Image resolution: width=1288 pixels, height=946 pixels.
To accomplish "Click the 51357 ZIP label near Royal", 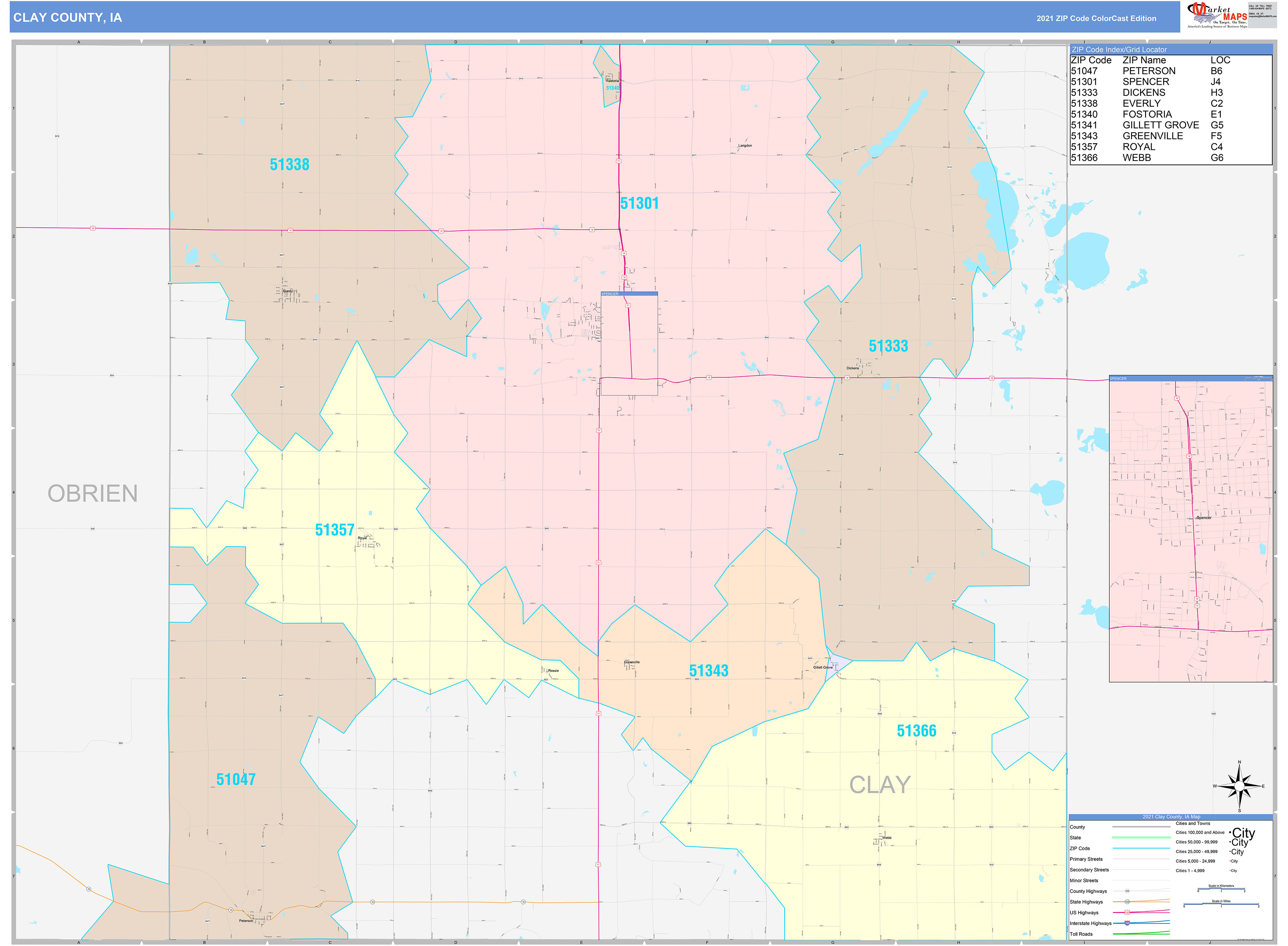I will tap(334, 530).
